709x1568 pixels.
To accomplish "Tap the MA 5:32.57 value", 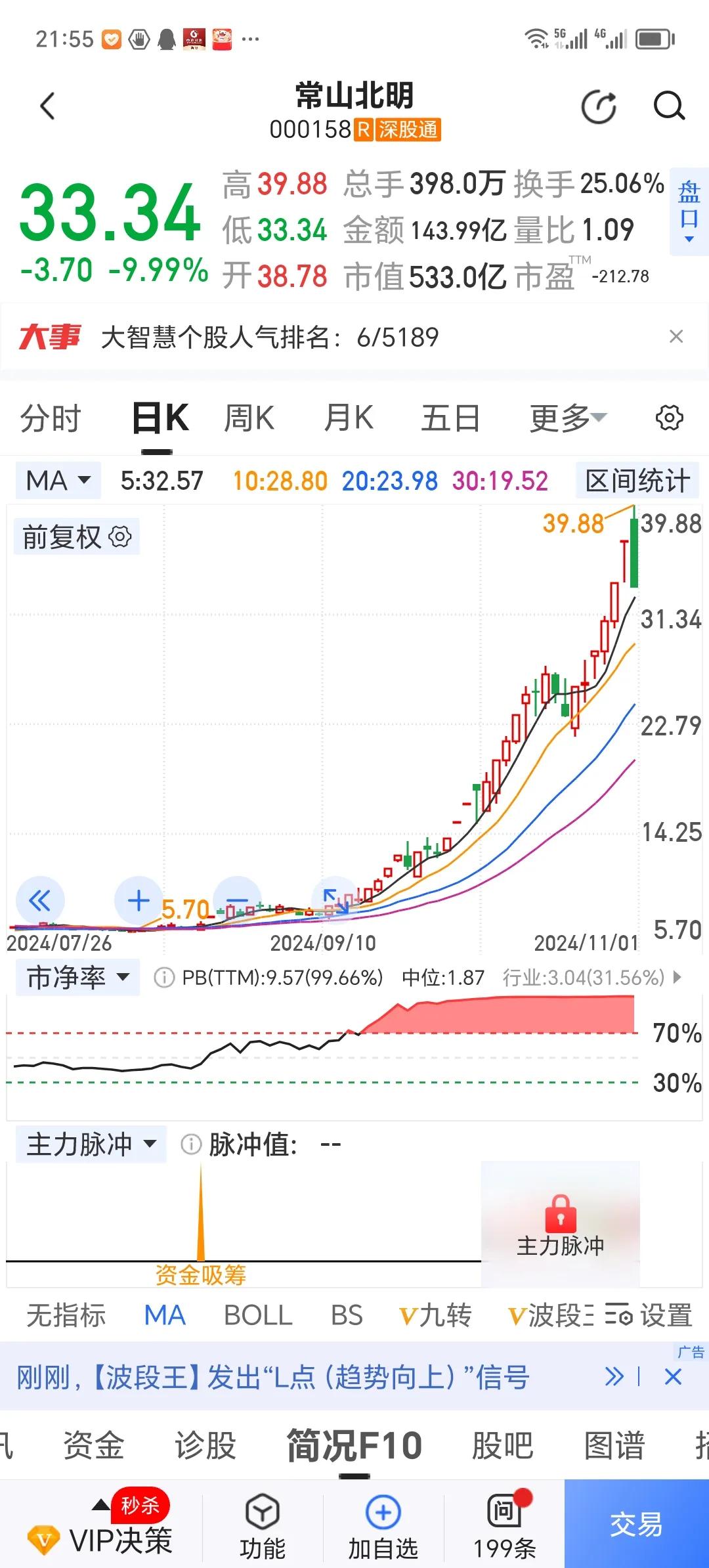I will pyautogui.click(x=162, y=481).
